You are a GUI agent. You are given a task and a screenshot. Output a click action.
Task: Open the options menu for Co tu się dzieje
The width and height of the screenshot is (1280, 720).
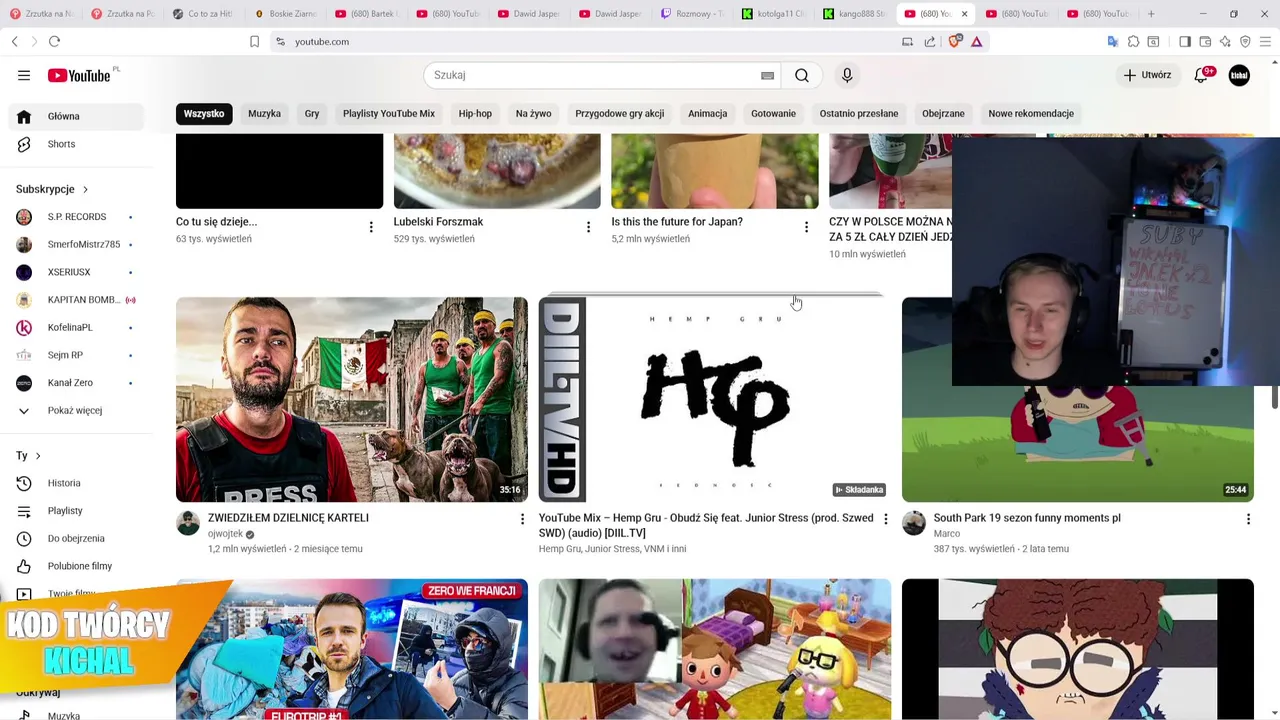[x=371, y=227]
